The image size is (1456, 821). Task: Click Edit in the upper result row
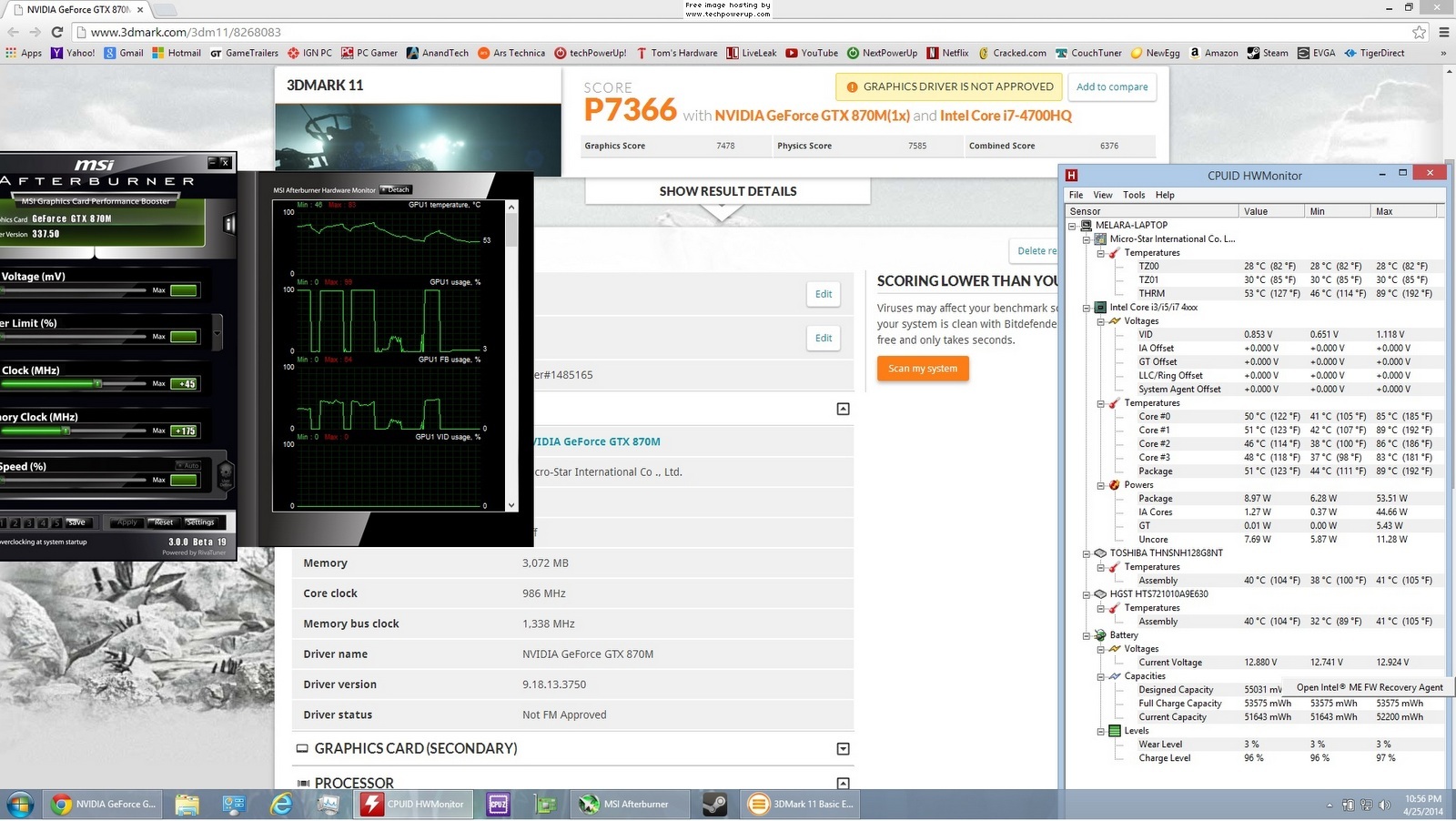tap(824, 294)
